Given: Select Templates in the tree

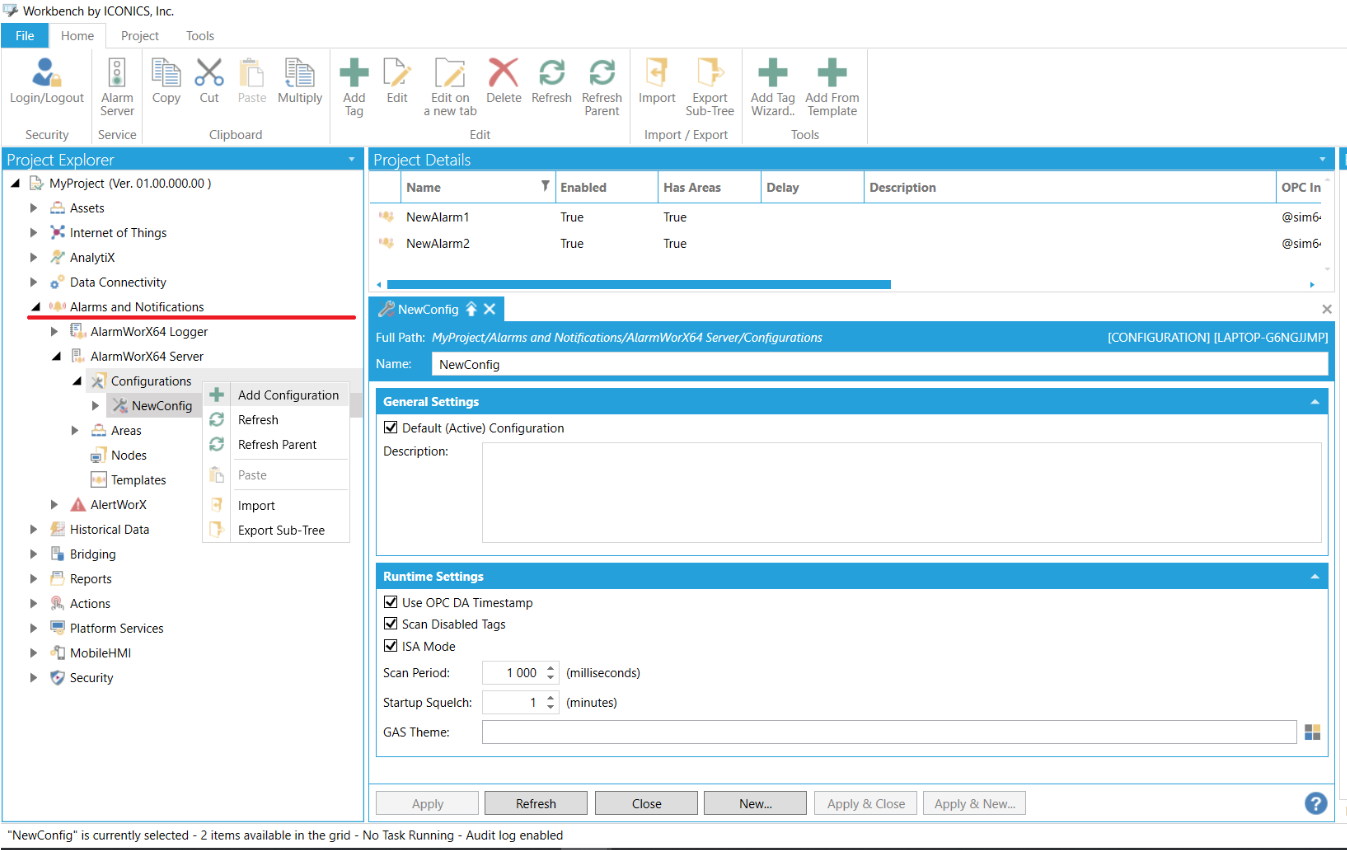Looking at the screenshot, I should (138, 480).
